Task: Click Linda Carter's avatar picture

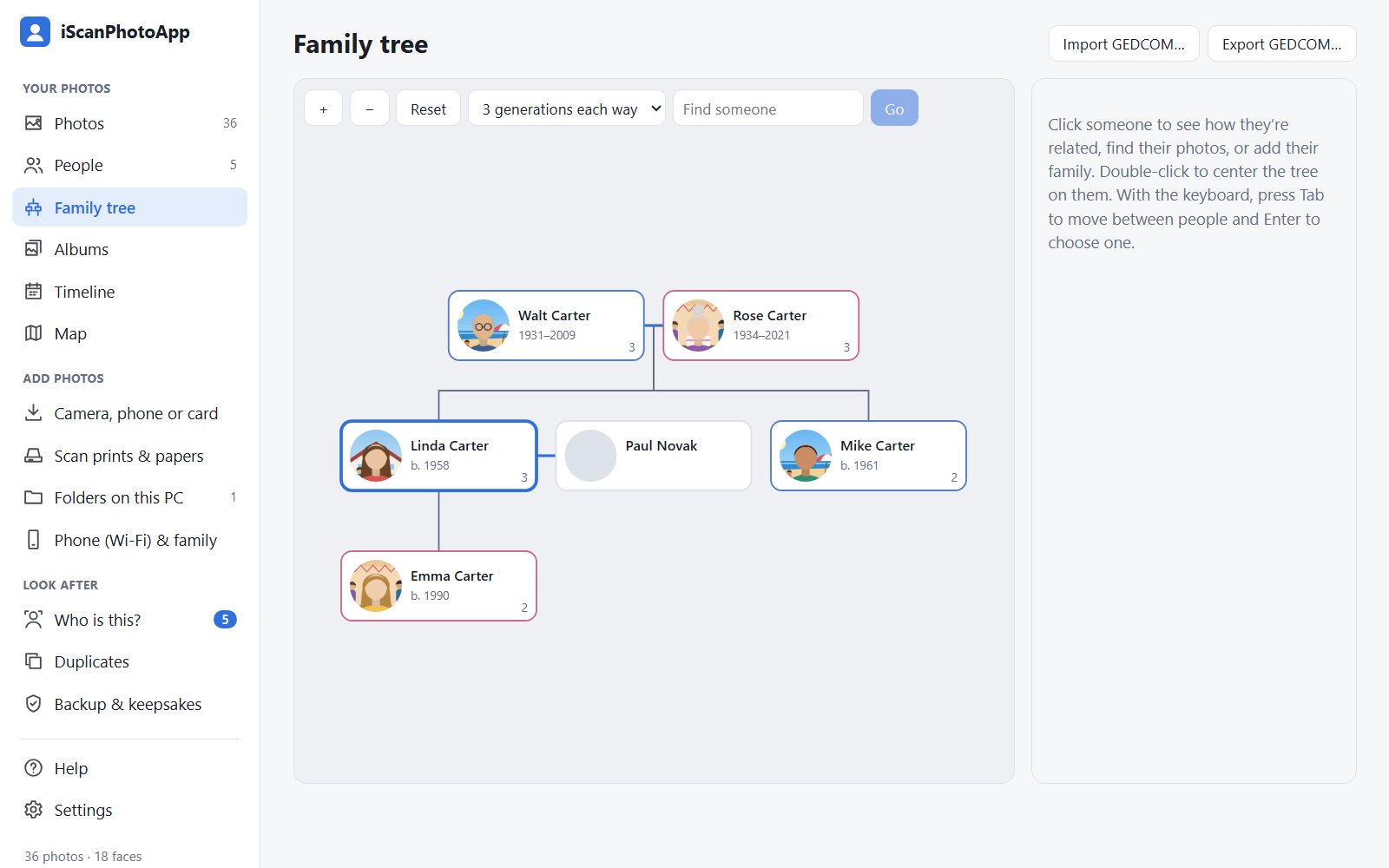Action: coord(376,456)
